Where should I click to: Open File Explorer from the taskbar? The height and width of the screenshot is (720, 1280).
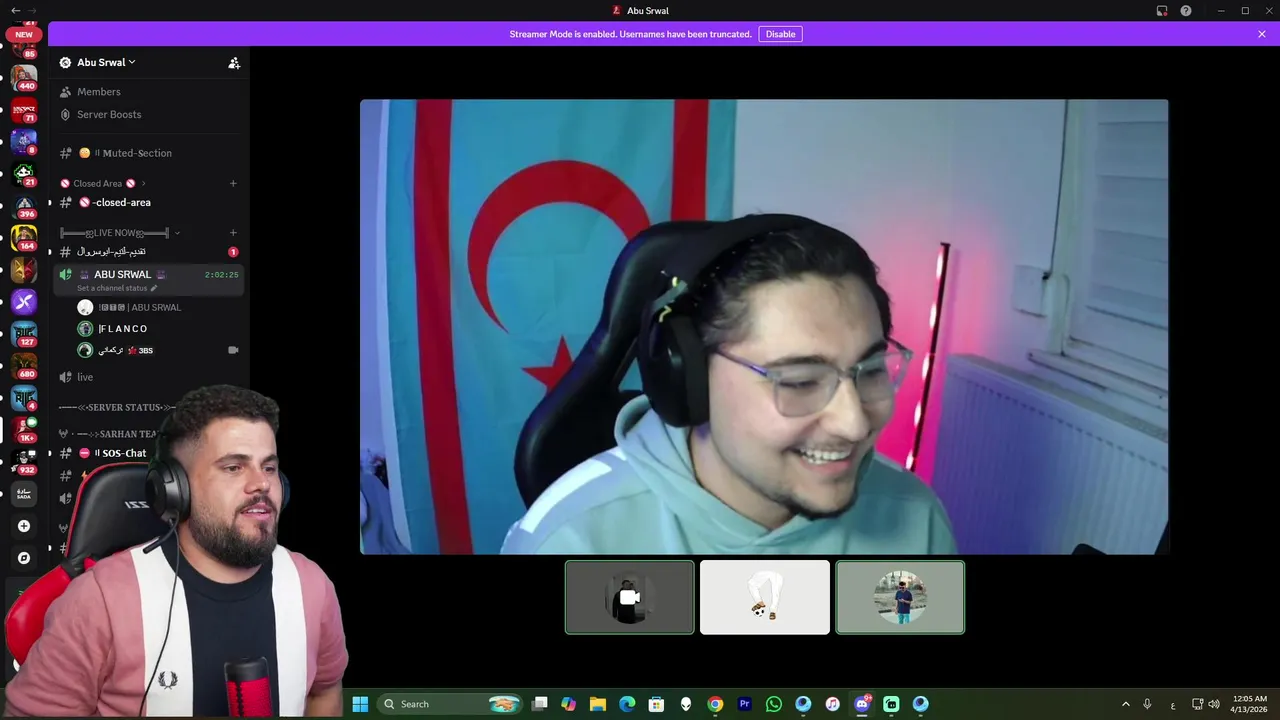tap(598, 704)
